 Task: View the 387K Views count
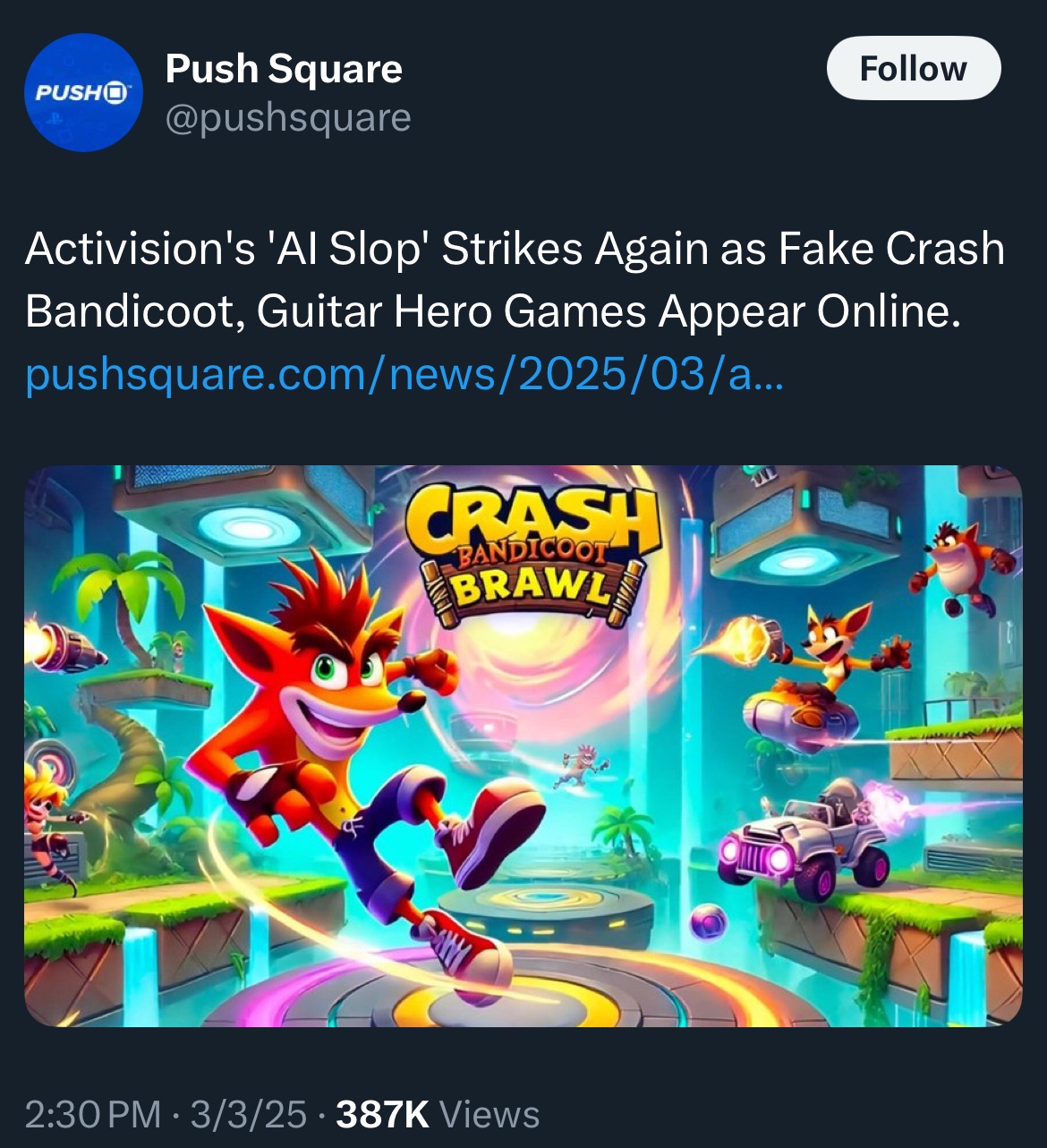pos(438,1115)
